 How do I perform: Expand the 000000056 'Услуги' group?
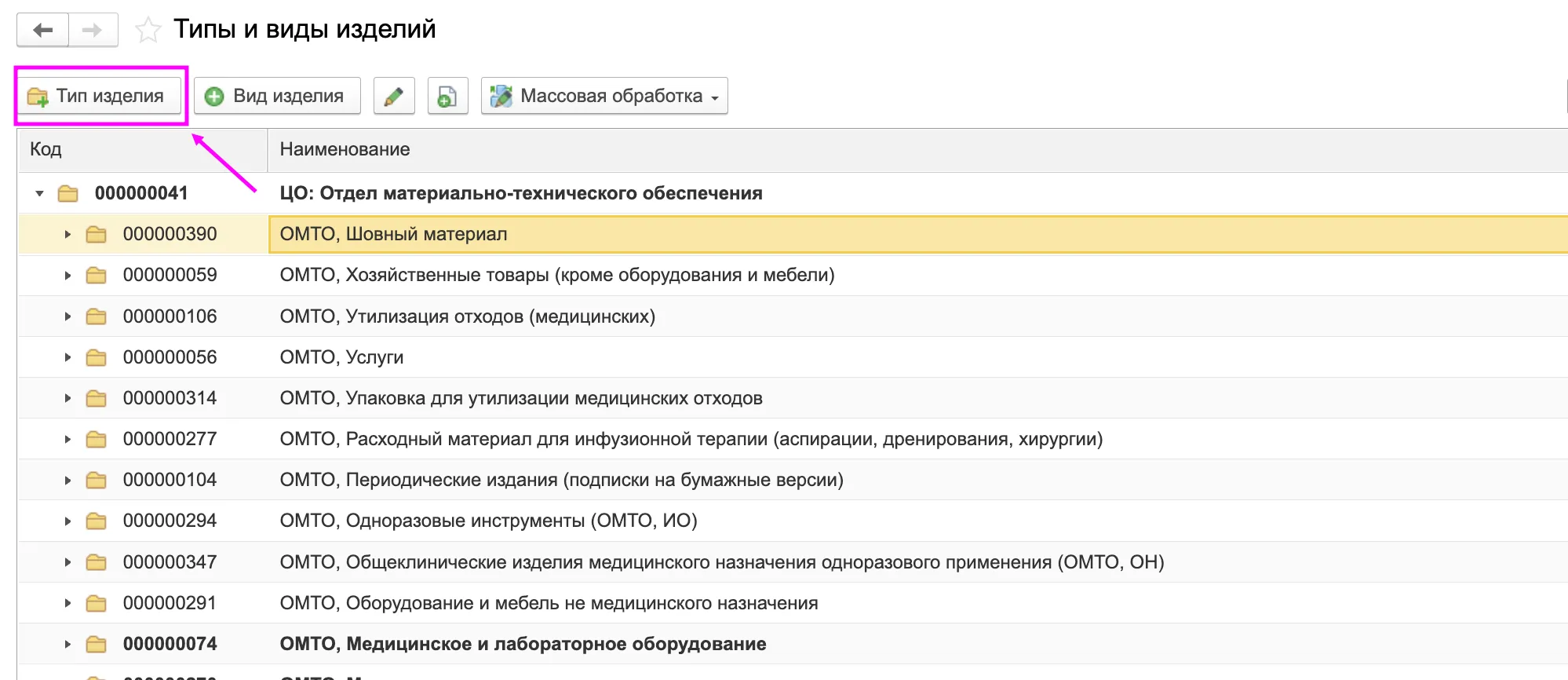point(67,357)
